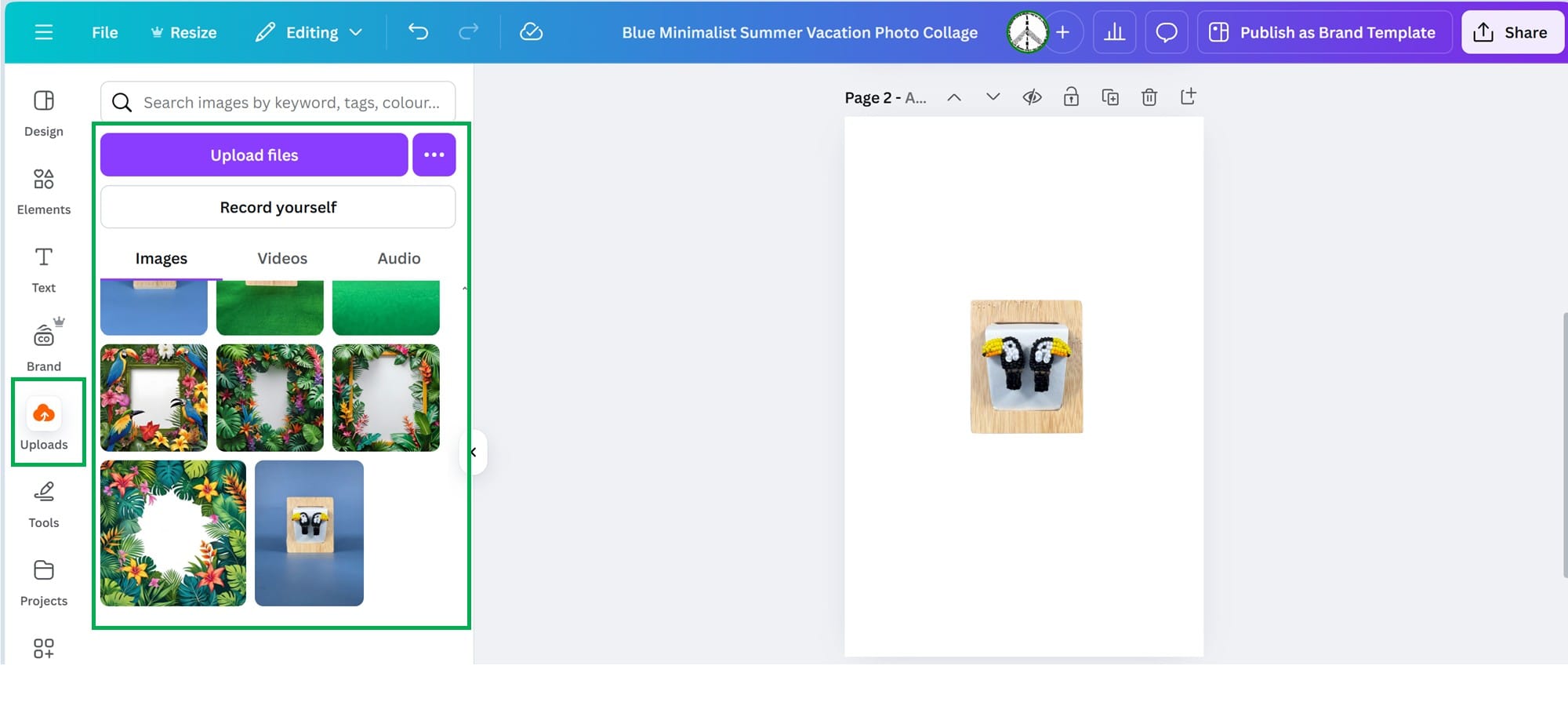Duplicate Page 2 with the copy icon
Screen dimensions: 1568x713
click(x=1110, y=96)
